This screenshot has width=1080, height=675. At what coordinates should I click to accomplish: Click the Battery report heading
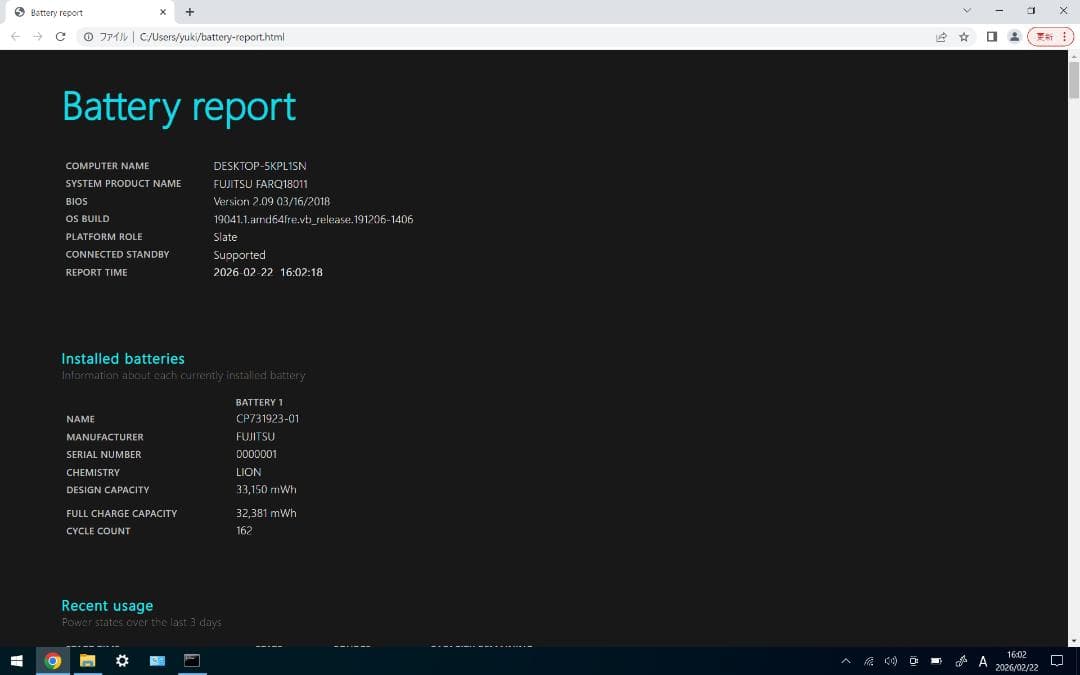click(x=179, y=107)
